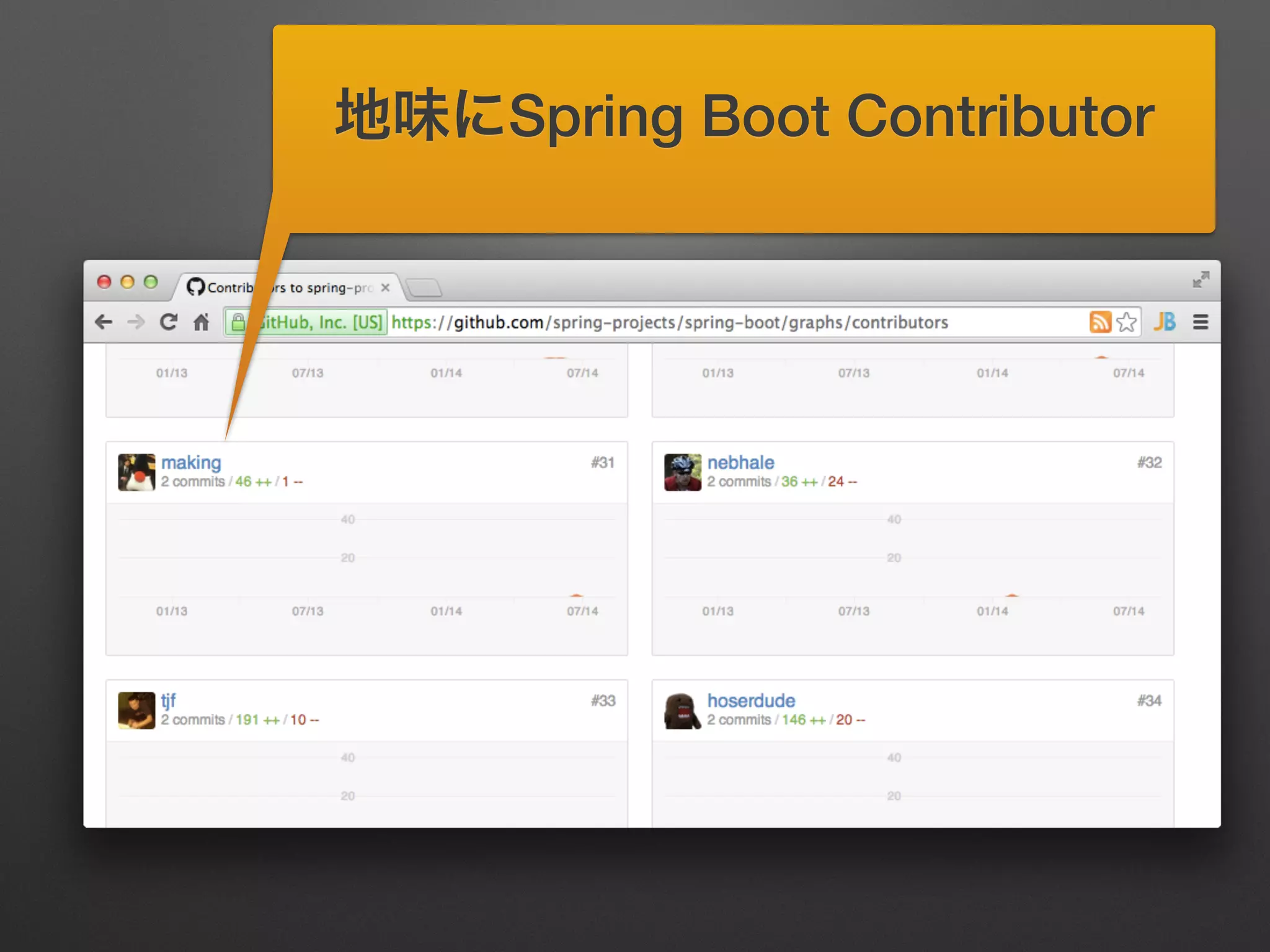Screen dimensions: 1270x952
Task: Click the '36 ++' additions count for nebhale
Action: tap(799, 482)
